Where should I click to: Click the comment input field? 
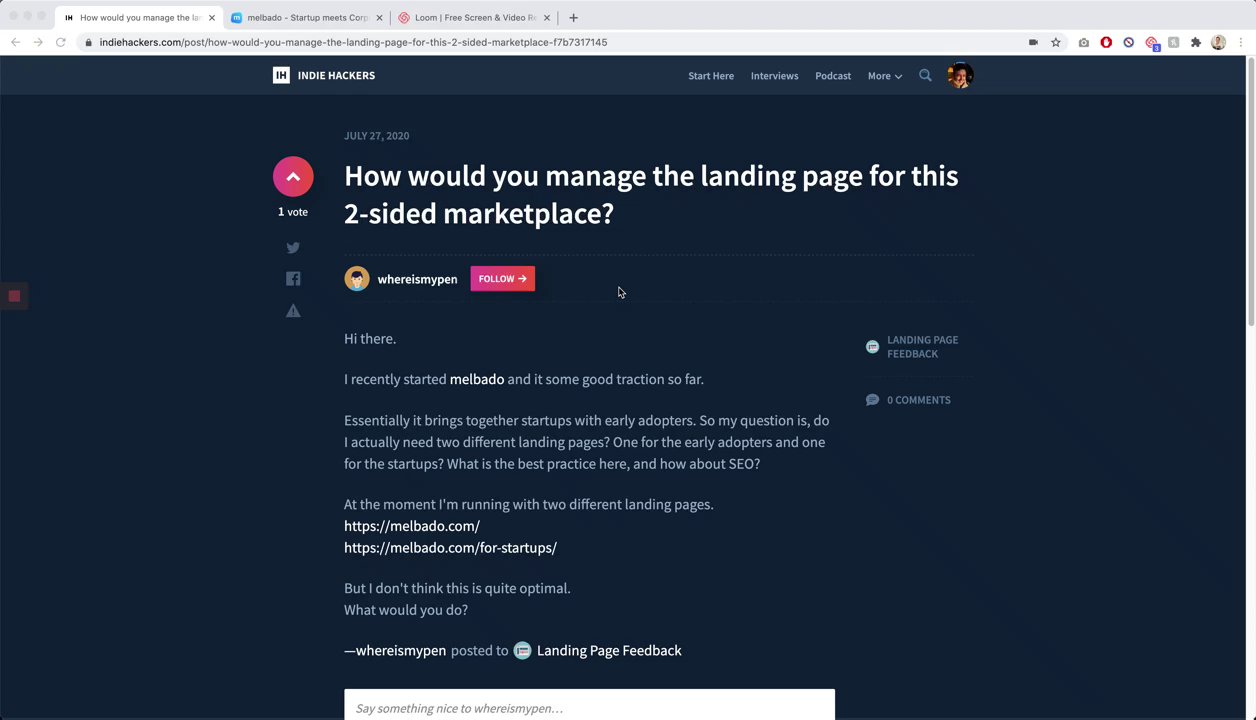589,705
